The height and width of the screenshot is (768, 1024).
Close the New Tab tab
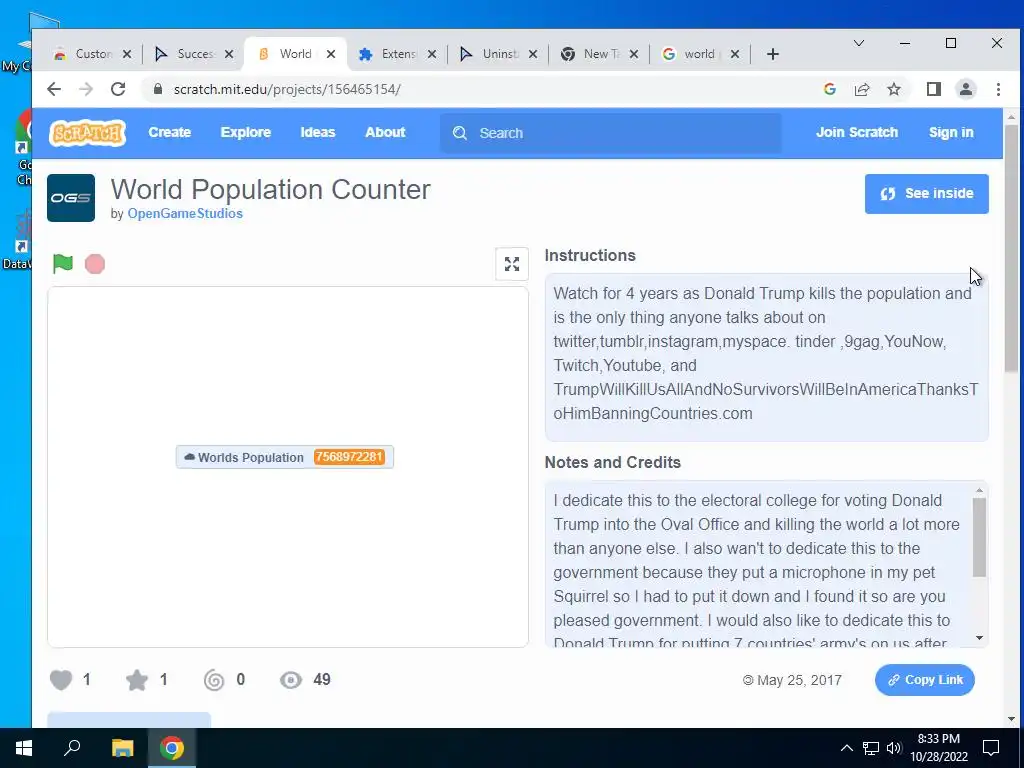[633, 54]
